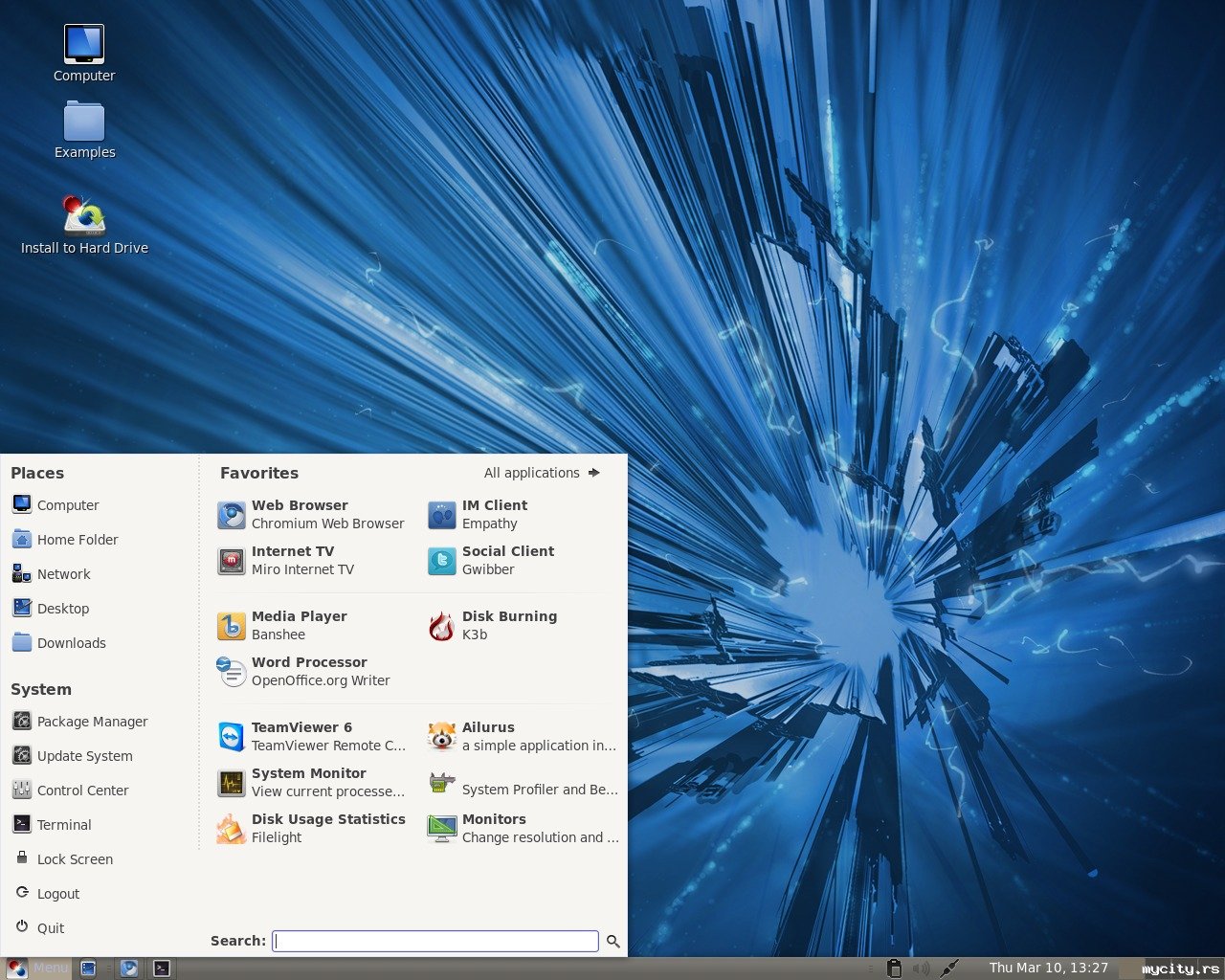Image resolution: width=1225 pixels, height=980 pixels.
Task: Launch Terminal from the panel launcher
Action: [163, 969]
